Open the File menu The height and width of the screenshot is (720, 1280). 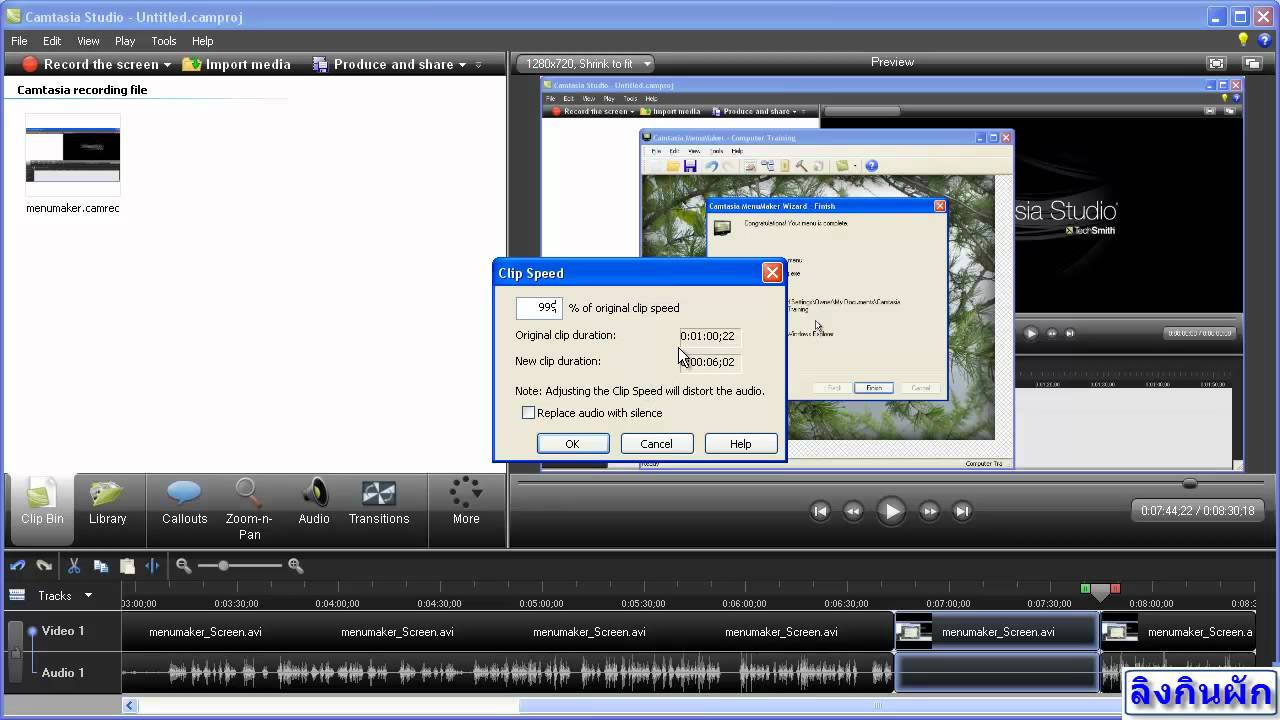pos(19,41)
